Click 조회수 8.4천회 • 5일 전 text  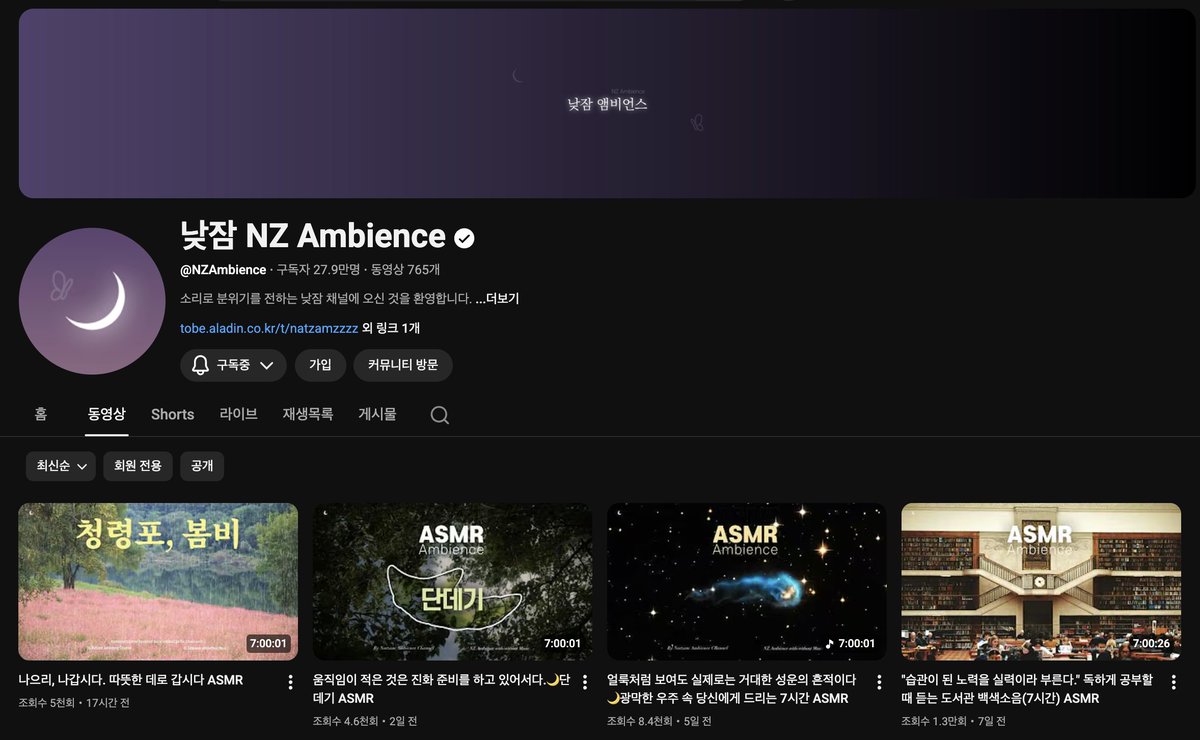(659, 721)
